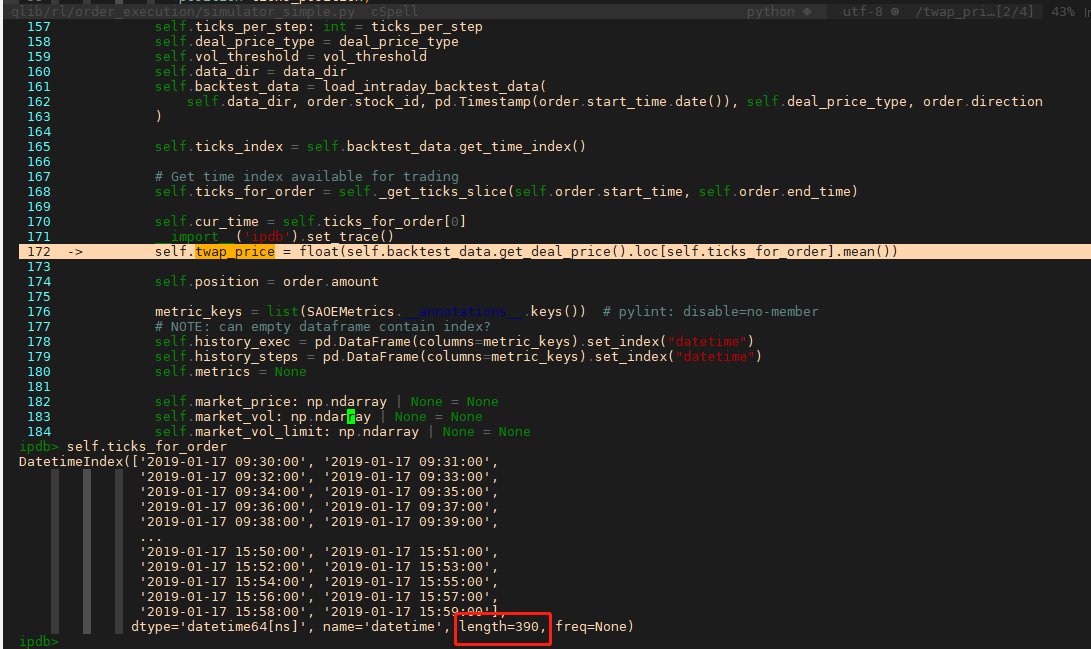Click the collapsed '...' row in DatetimeIndex output
This screenshot has width=1091, height=649.
click(x=151, y=537)
